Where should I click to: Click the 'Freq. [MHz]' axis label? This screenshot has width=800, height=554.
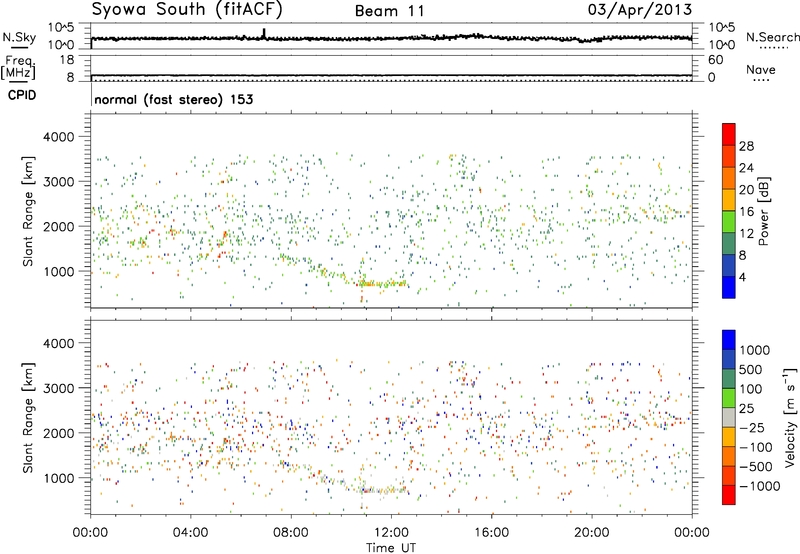(18, 69)
